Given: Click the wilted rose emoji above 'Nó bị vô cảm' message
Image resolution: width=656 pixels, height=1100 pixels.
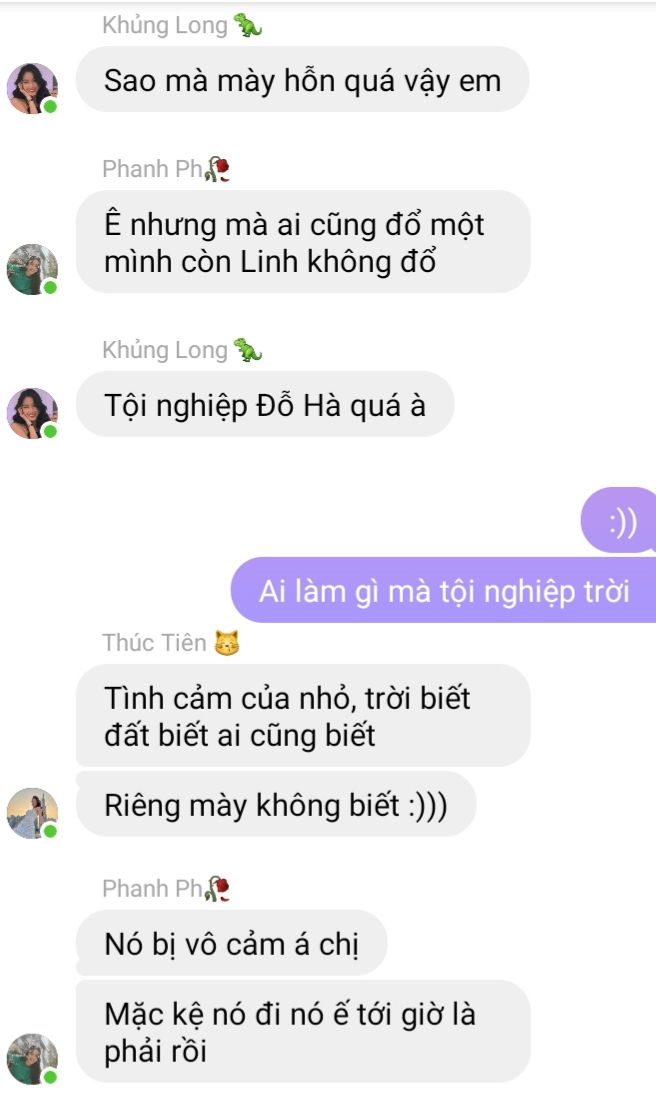Looking at the screenshot, I should coord(218,889).
